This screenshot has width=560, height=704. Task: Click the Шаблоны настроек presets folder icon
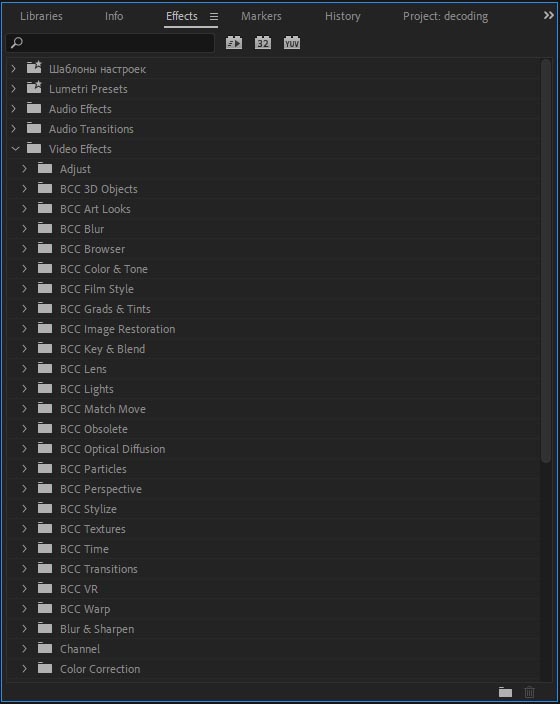(x=34, y=67)
